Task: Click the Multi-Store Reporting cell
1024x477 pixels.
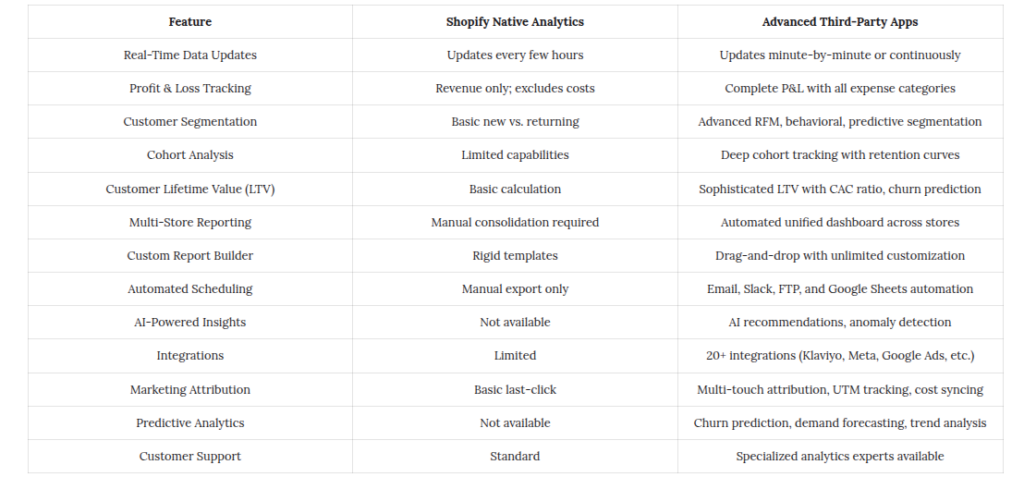Action: pyautogui.click(x=190, y=222)
